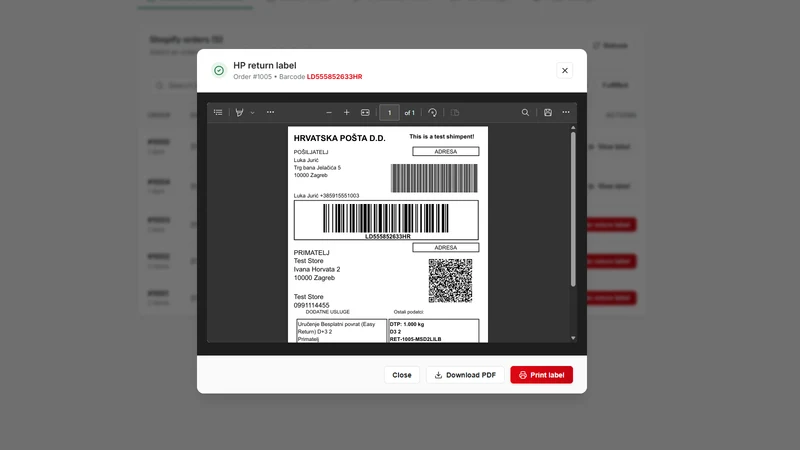
Task: Click 'DTP: 1.000 kg' text
Action: click(x=407, y=324)
